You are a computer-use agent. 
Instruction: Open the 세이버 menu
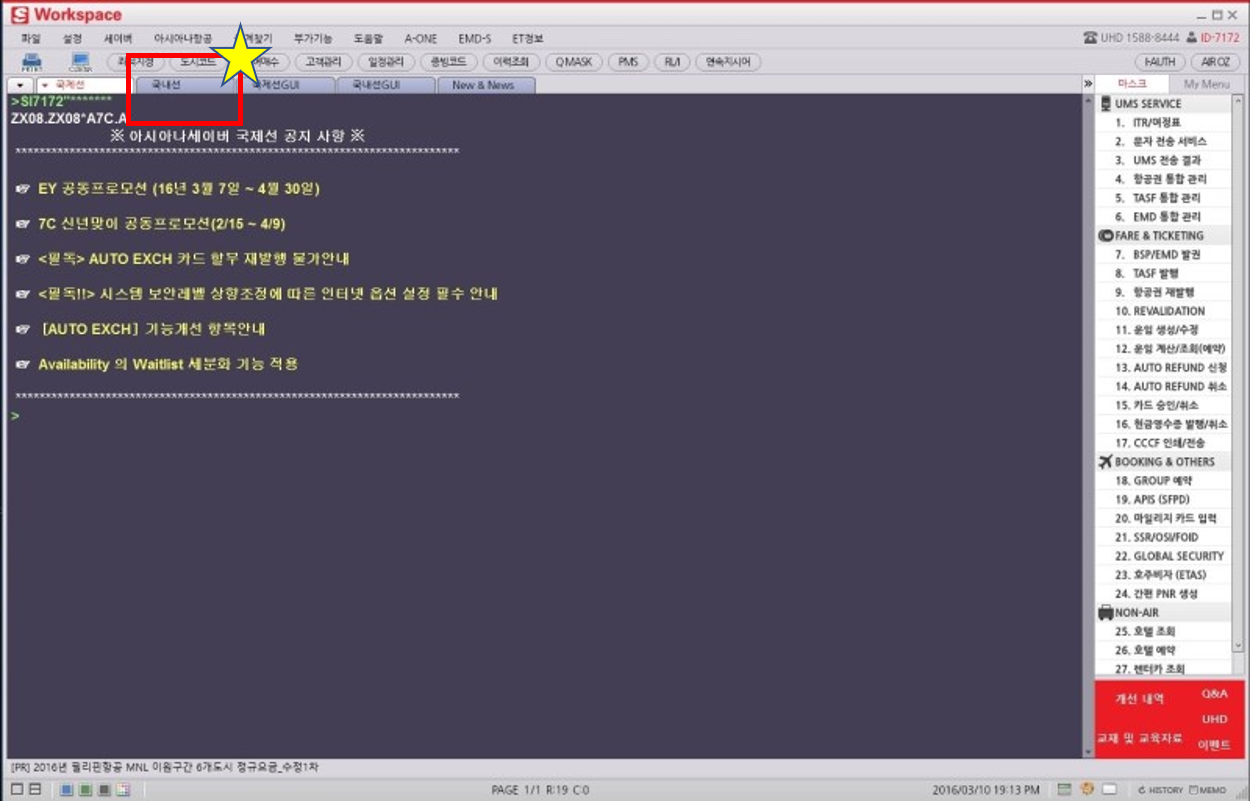coord(118,38)
